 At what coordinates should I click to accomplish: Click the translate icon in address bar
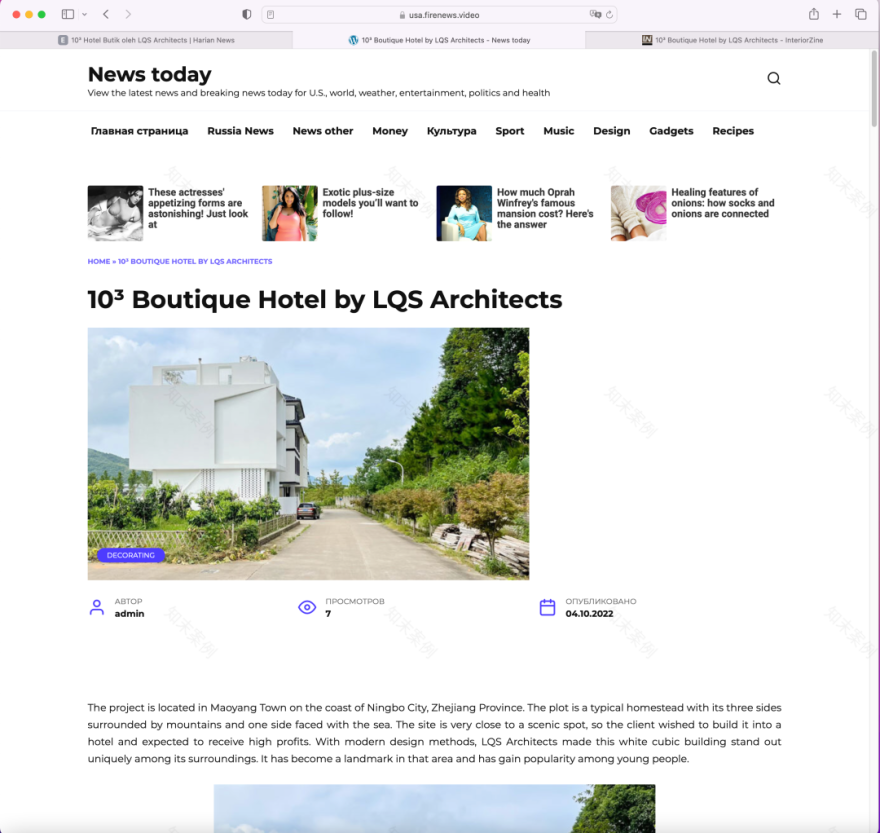pos(595,15)
